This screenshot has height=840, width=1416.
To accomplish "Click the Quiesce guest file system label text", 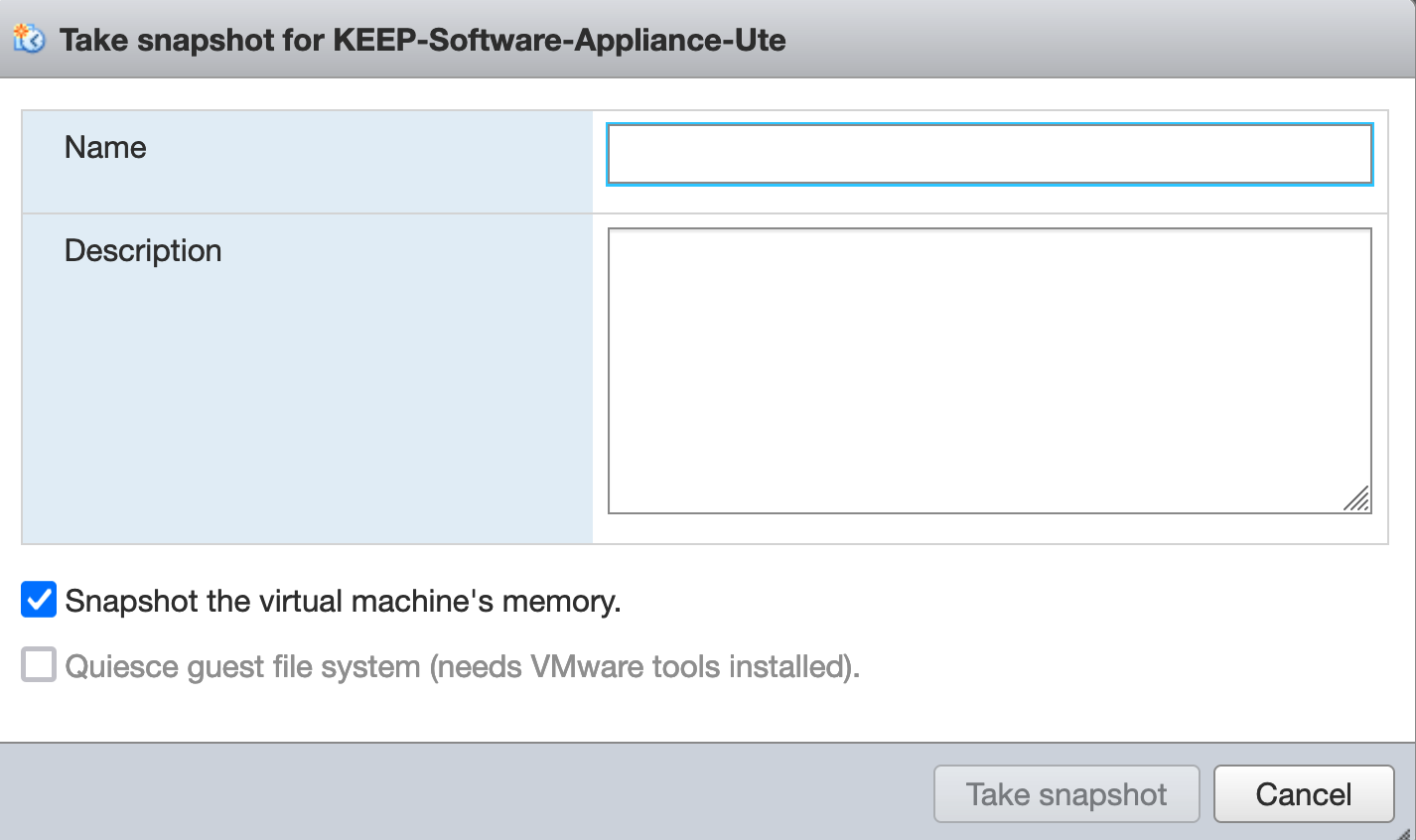I will [242, 666].
